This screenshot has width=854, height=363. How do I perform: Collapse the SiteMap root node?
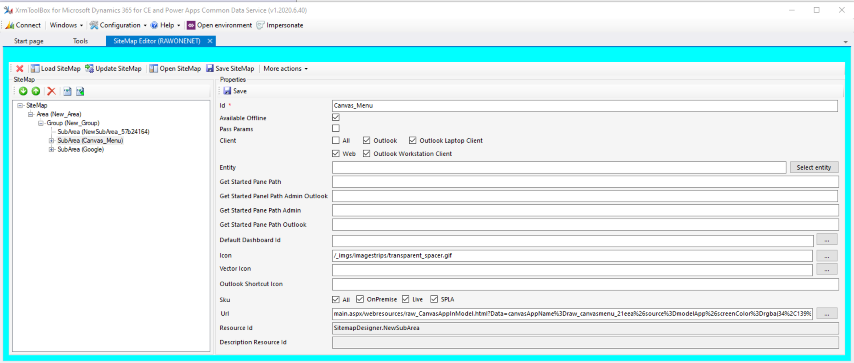(21, 105)
